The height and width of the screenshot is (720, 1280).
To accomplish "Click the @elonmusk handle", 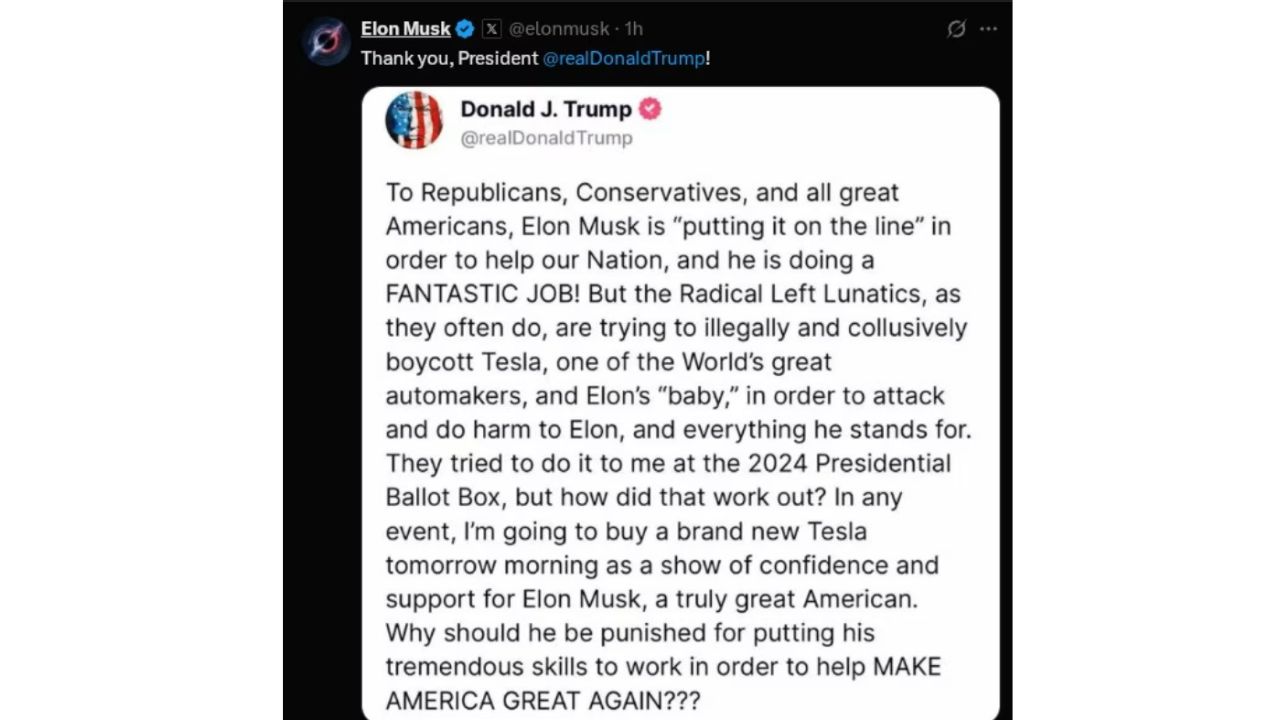I will pyautogui.click(x=559, y=29).
